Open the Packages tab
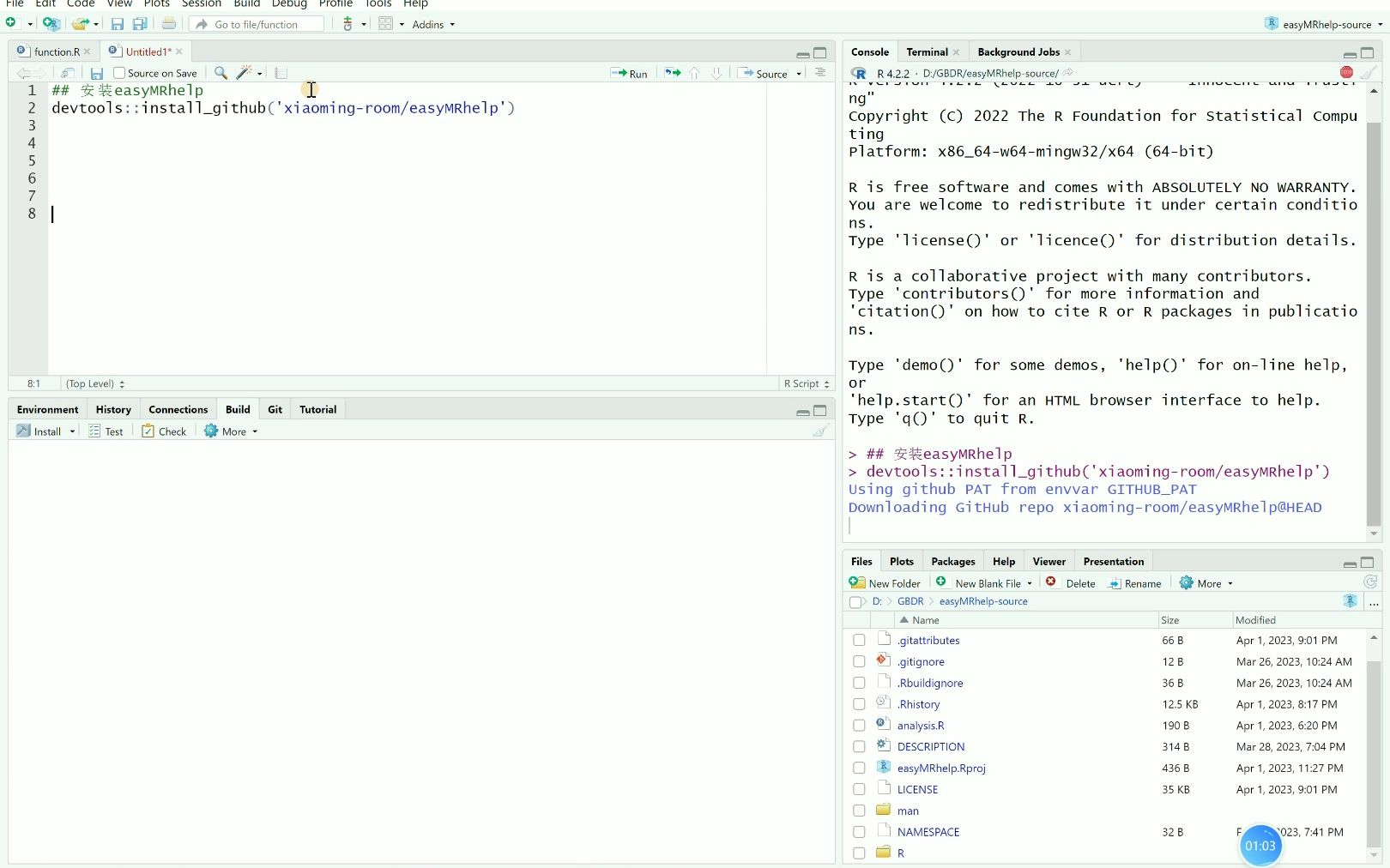 point(952,561)
